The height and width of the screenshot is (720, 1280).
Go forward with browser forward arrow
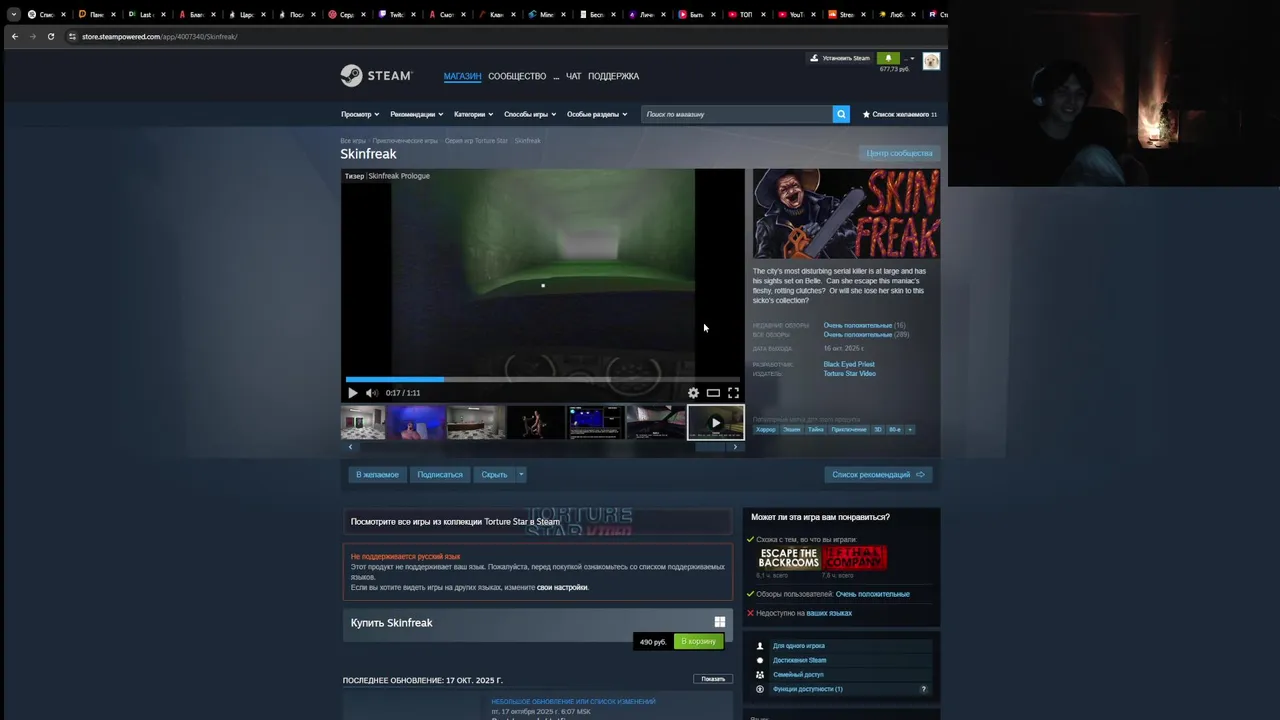[x=33, y=36]
